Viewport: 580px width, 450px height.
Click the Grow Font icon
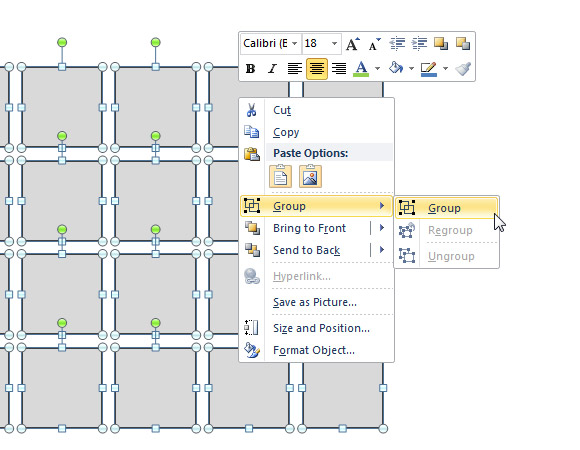[x=353, y=44]
